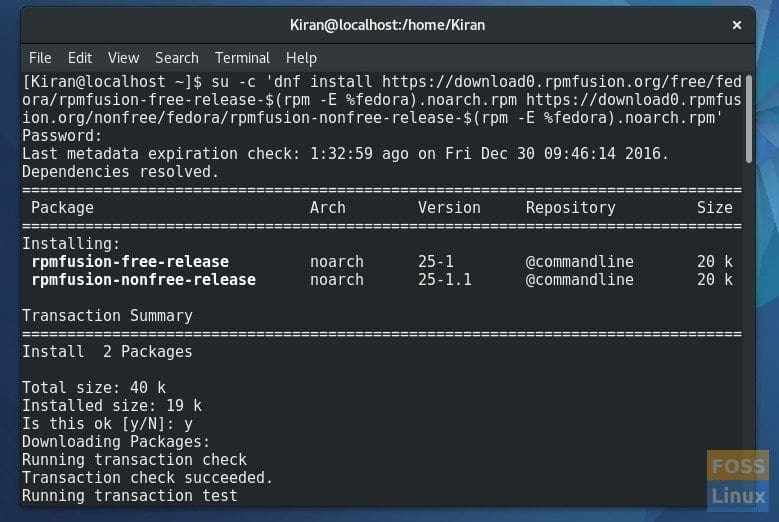Click @commandline in the rpmfusion-free-release row

pyautogui.click(x=580, y=262)
